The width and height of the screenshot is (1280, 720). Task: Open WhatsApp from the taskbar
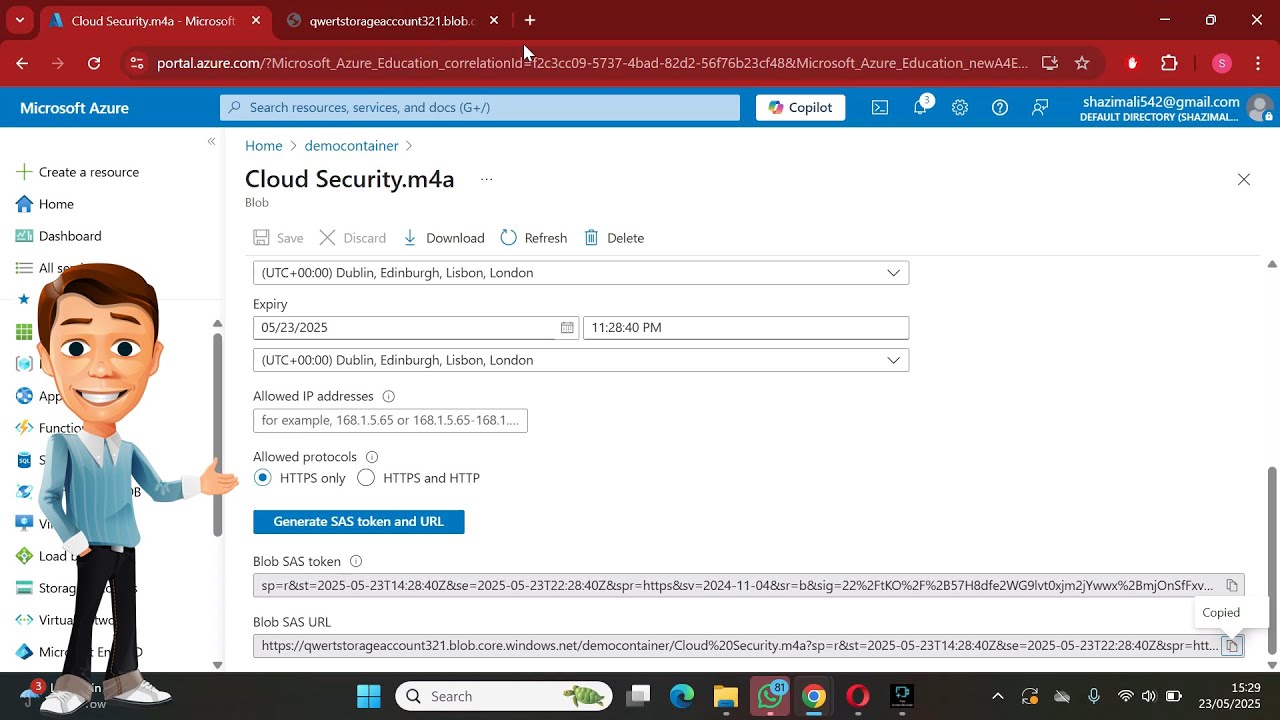click(770, 696)
